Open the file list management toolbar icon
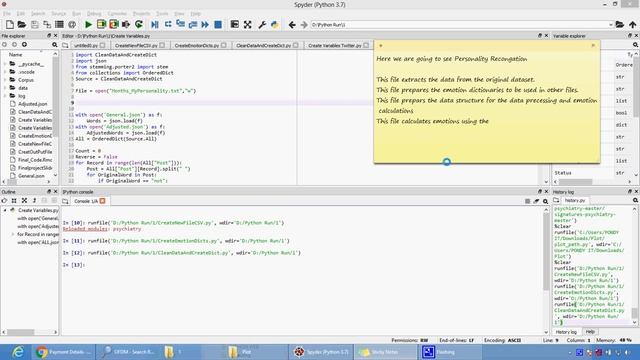640x360 pixels. tap(59, 24)
